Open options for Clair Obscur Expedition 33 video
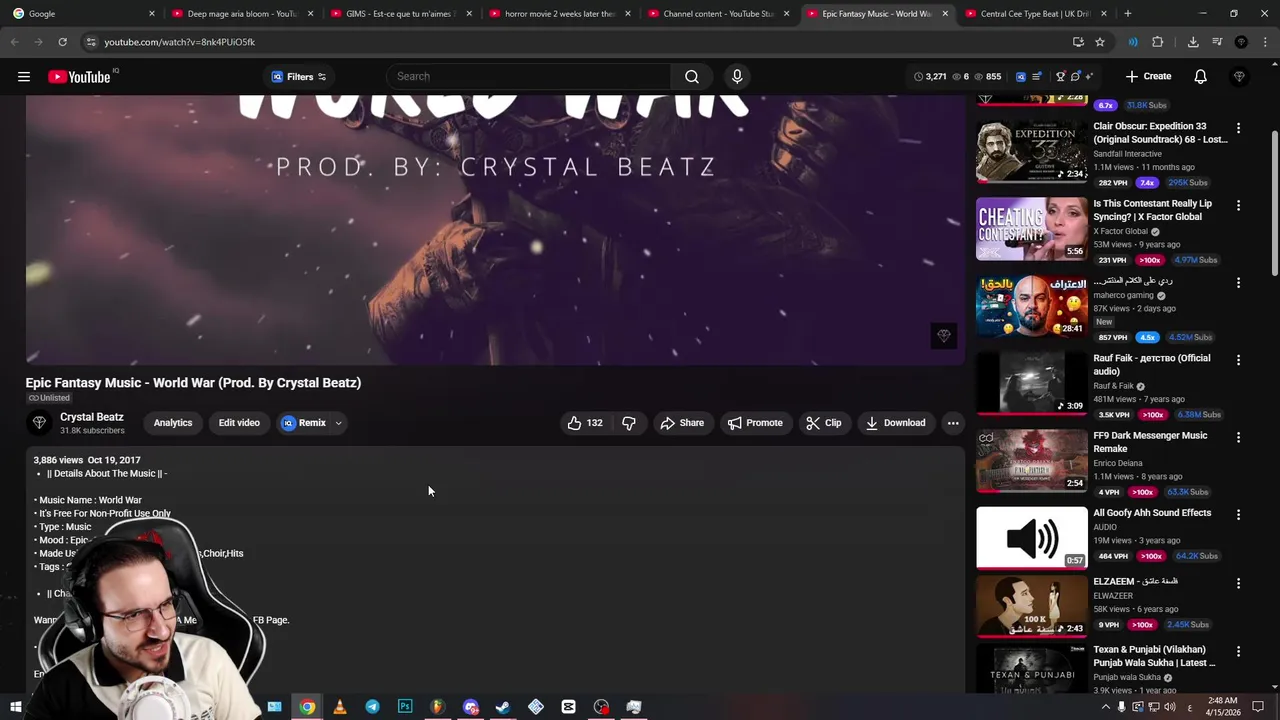1280x720 pixels. pyautogui.click(x=1238, y=128)
